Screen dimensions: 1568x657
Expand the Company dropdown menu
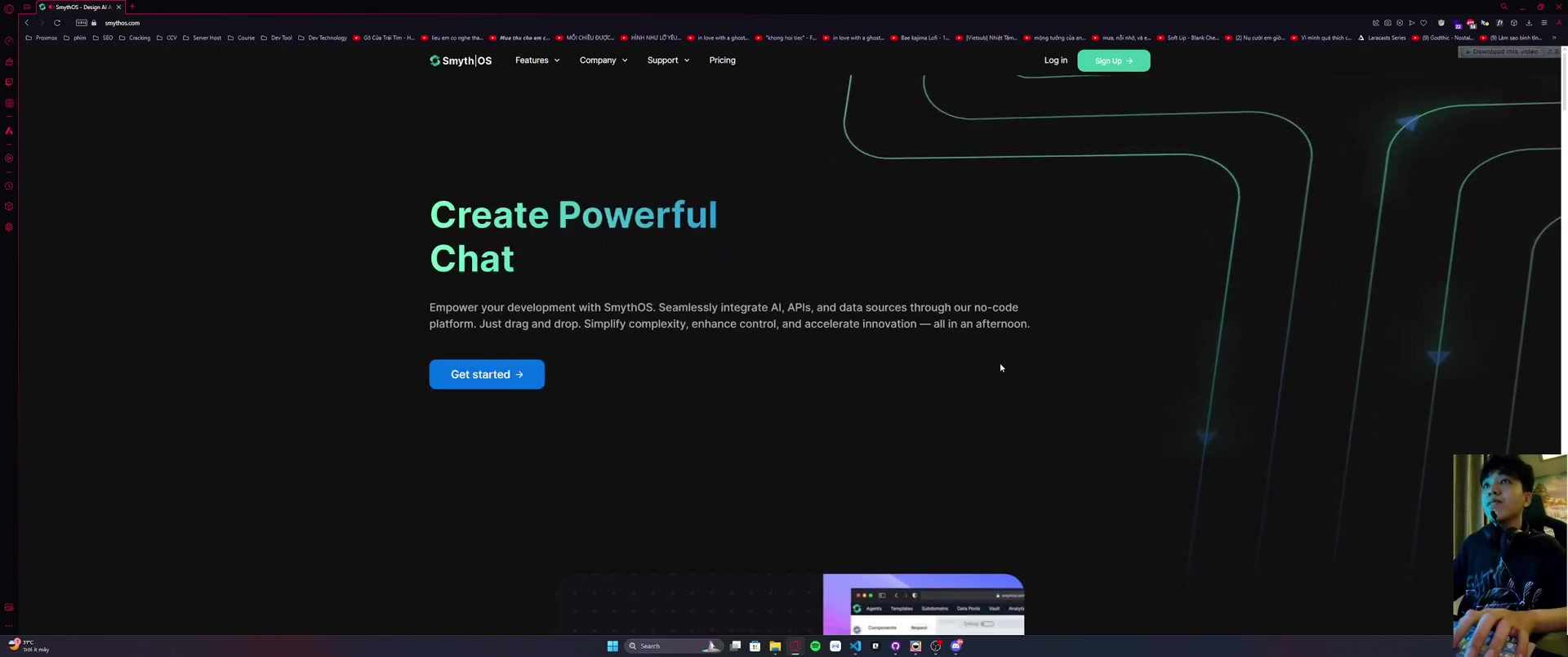tap(604, 60)
